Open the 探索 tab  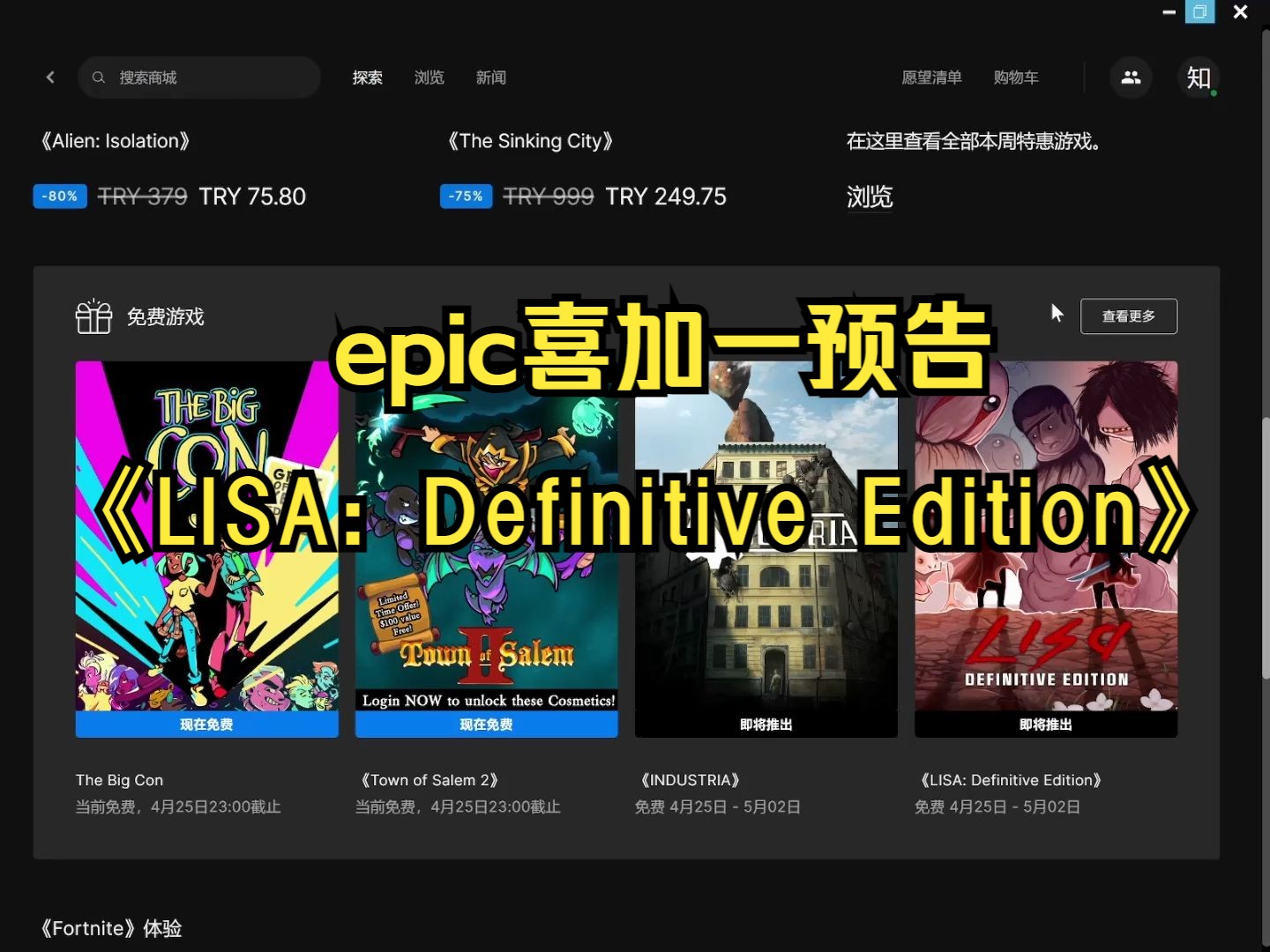click(x=368, y=78)
